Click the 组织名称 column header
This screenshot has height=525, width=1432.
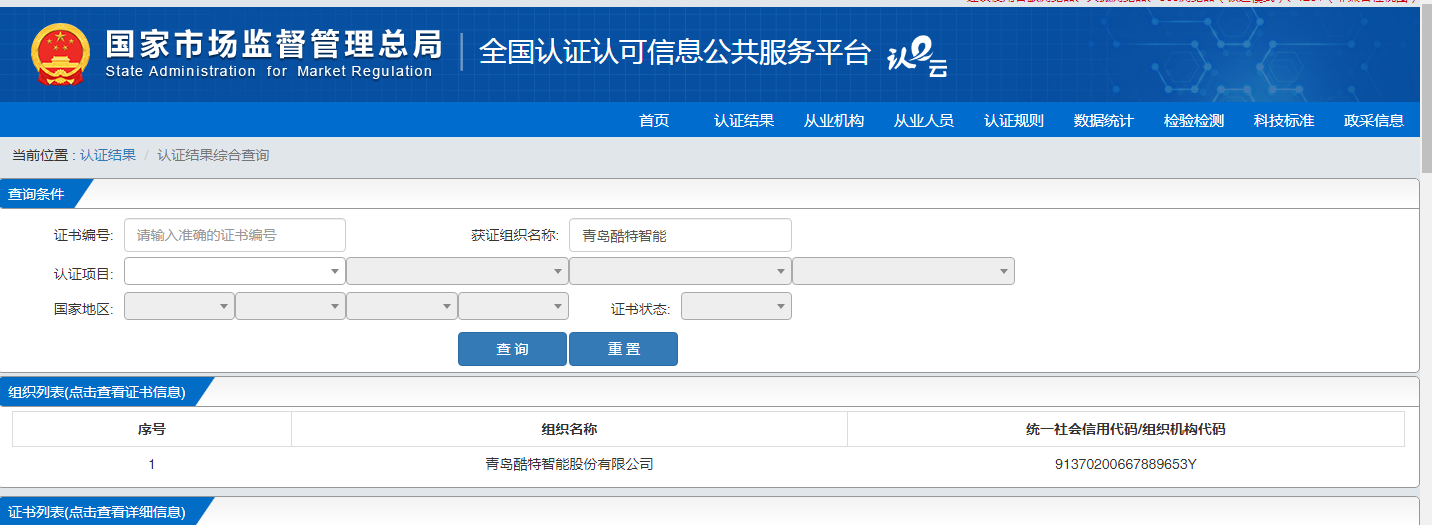pyautogui.click(x=569, y=429)
